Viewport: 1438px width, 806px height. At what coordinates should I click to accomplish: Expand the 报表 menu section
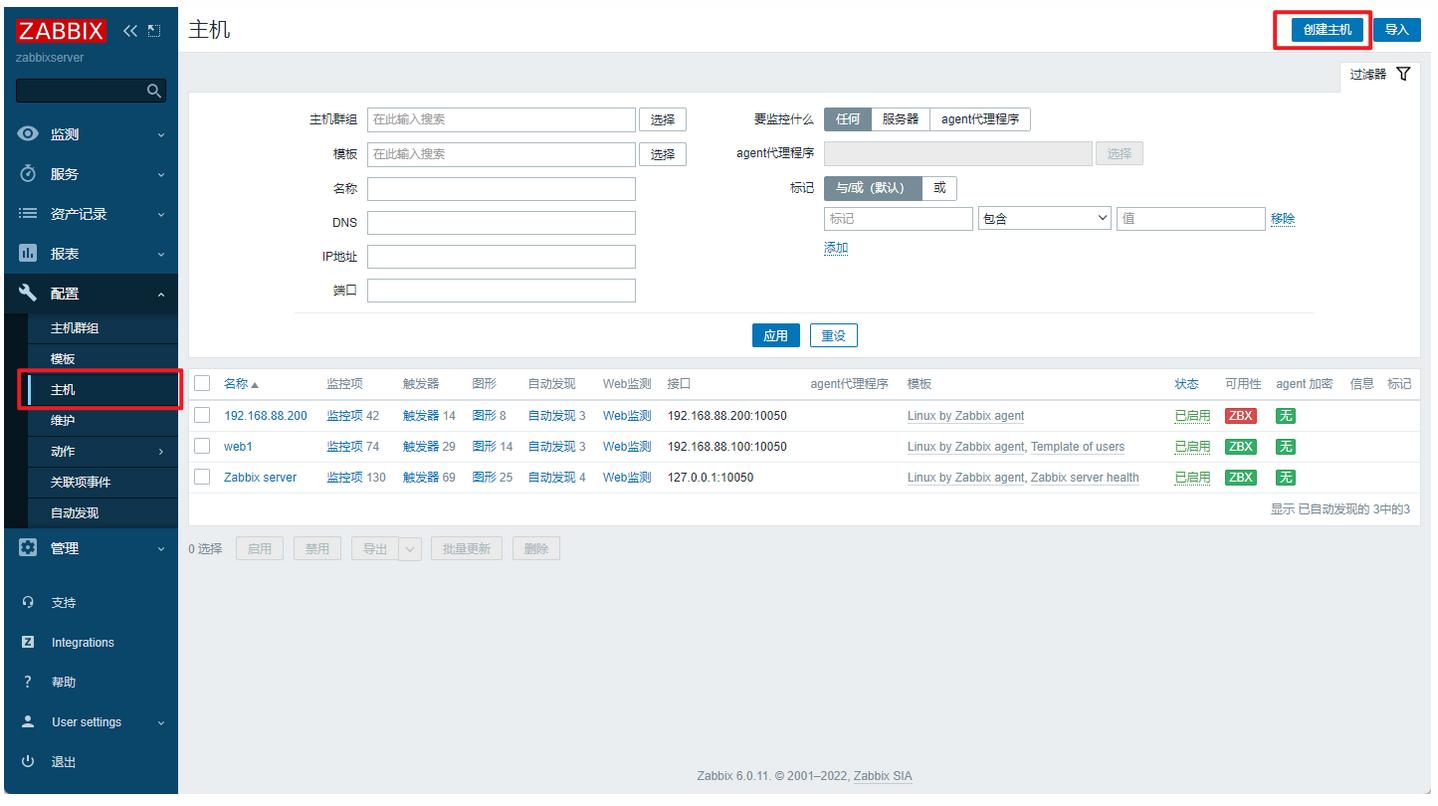tap(161, 255)
